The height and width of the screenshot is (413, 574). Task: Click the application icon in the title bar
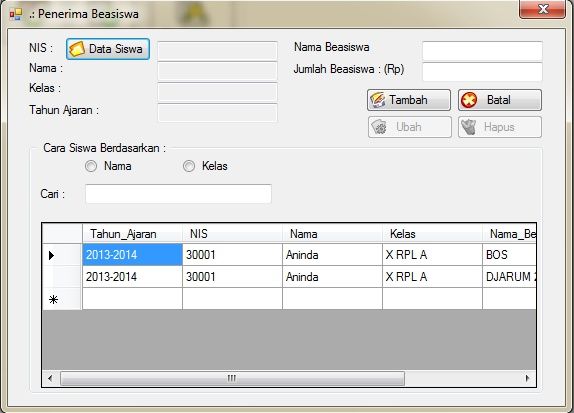click(x=16, y=14)
